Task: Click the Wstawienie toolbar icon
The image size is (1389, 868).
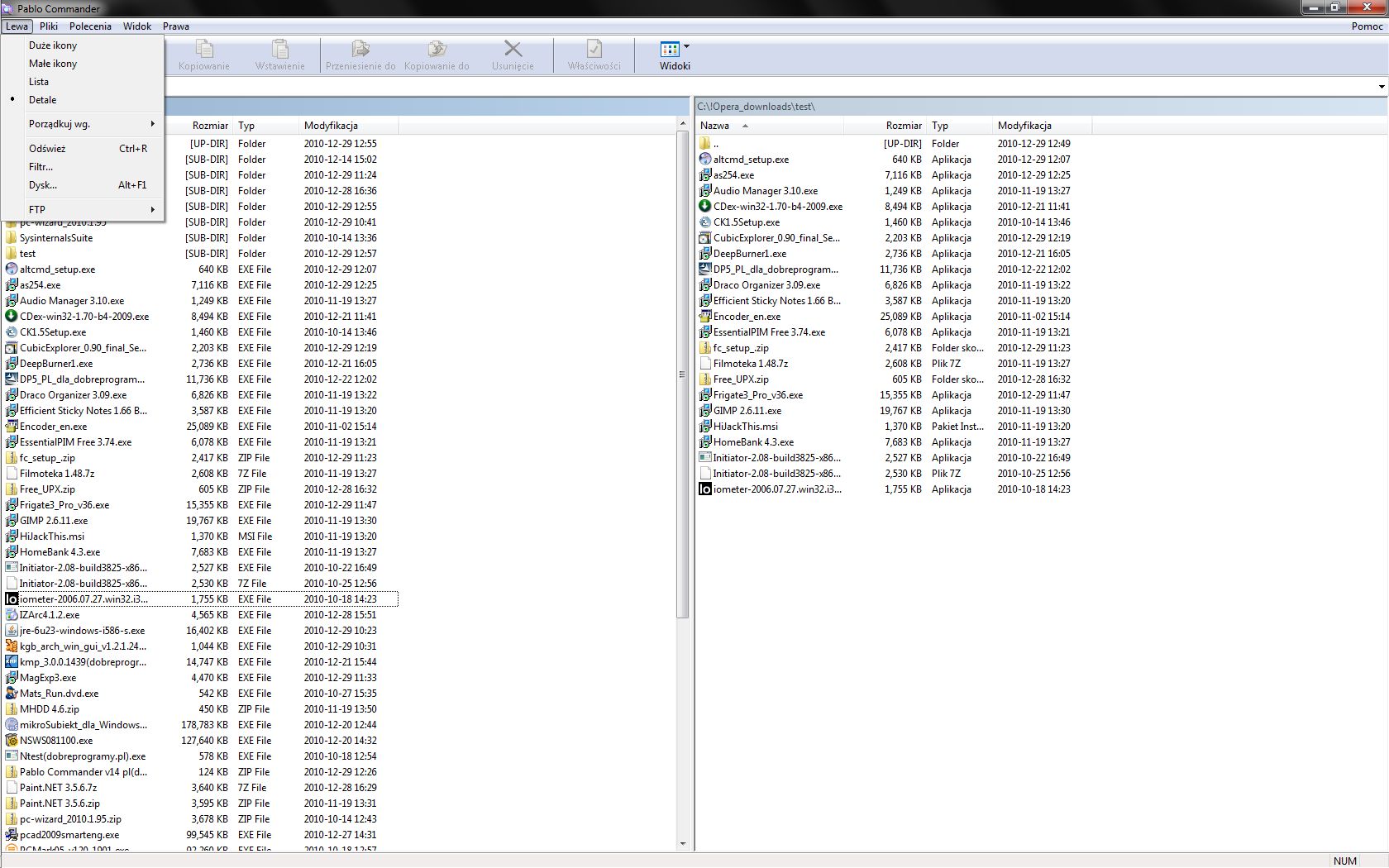Action: tap(280, 49)
